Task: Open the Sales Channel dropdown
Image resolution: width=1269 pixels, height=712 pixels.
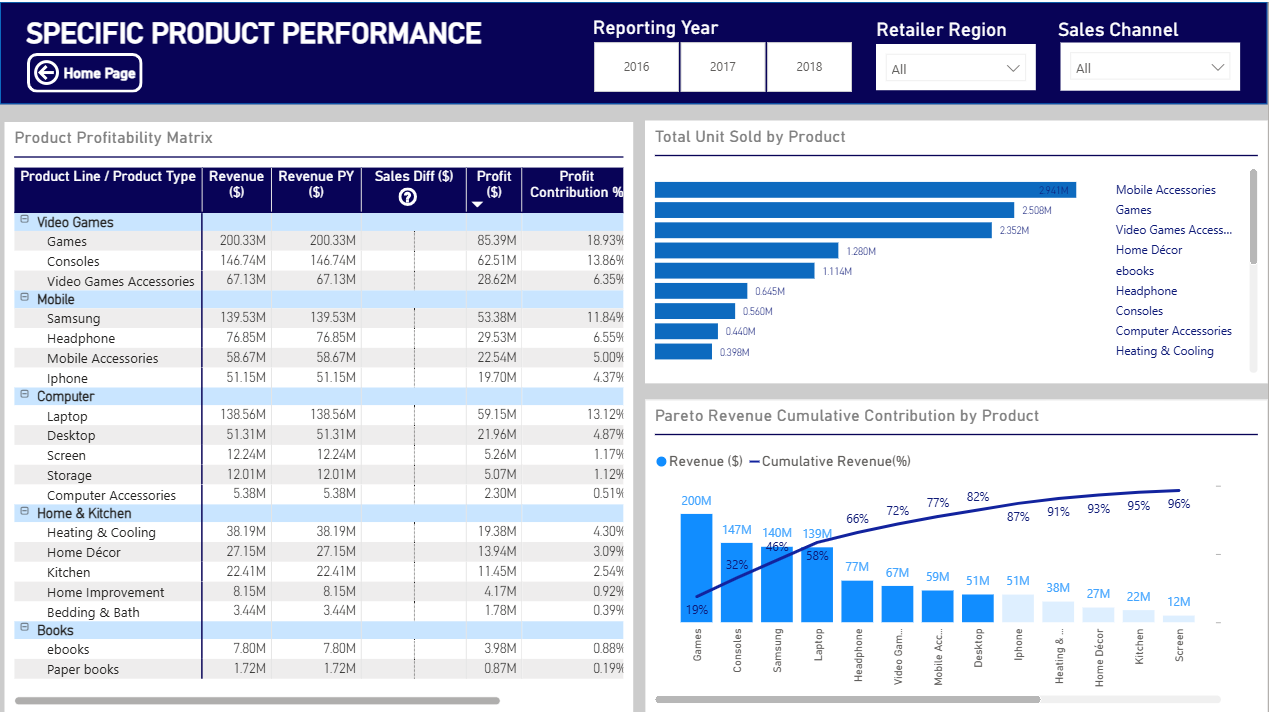Action: (1149, 69)
